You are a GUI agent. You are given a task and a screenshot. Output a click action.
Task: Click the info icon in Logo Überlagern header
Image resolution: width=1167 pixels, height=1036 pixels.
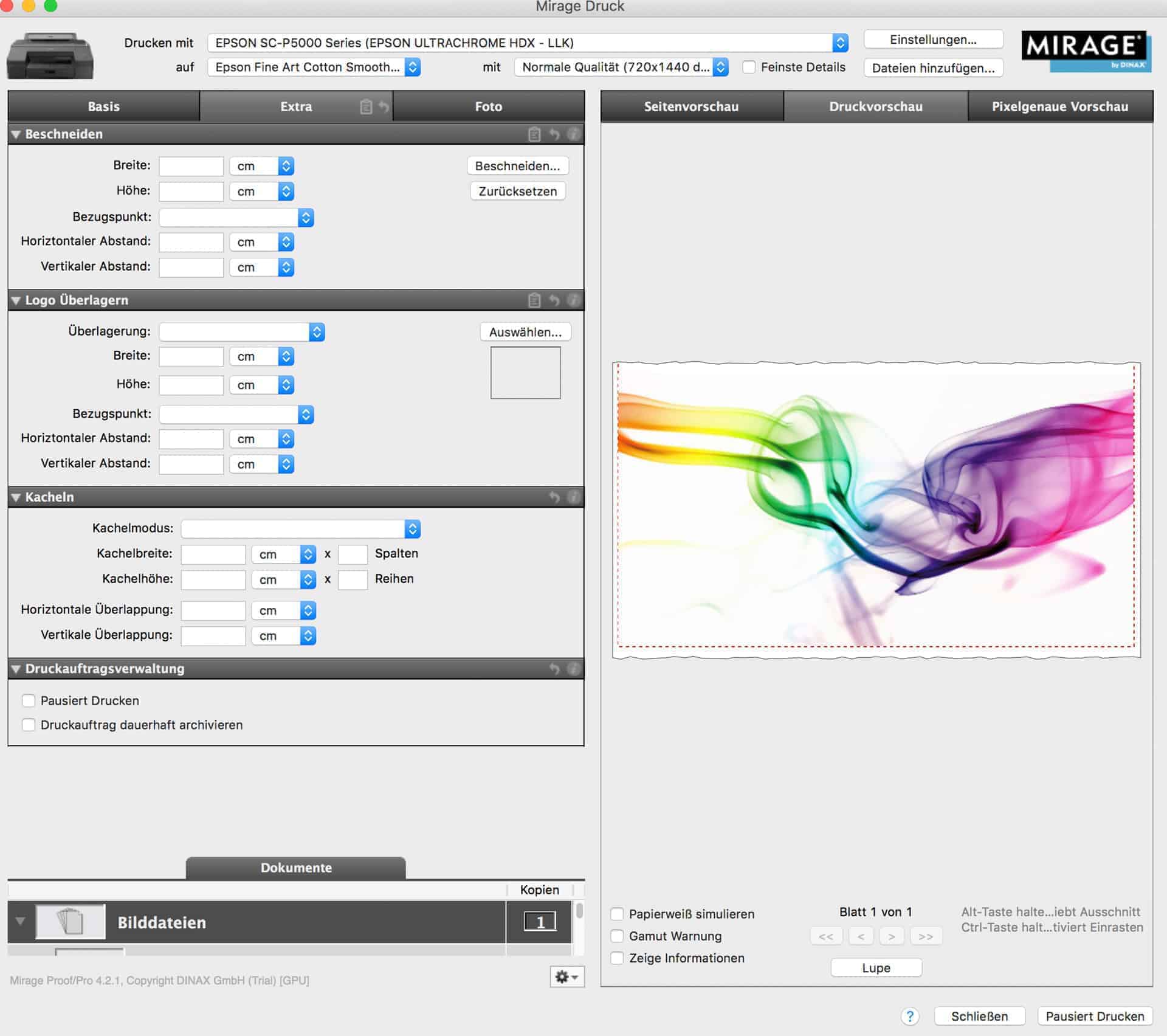[x=573, y=300]
